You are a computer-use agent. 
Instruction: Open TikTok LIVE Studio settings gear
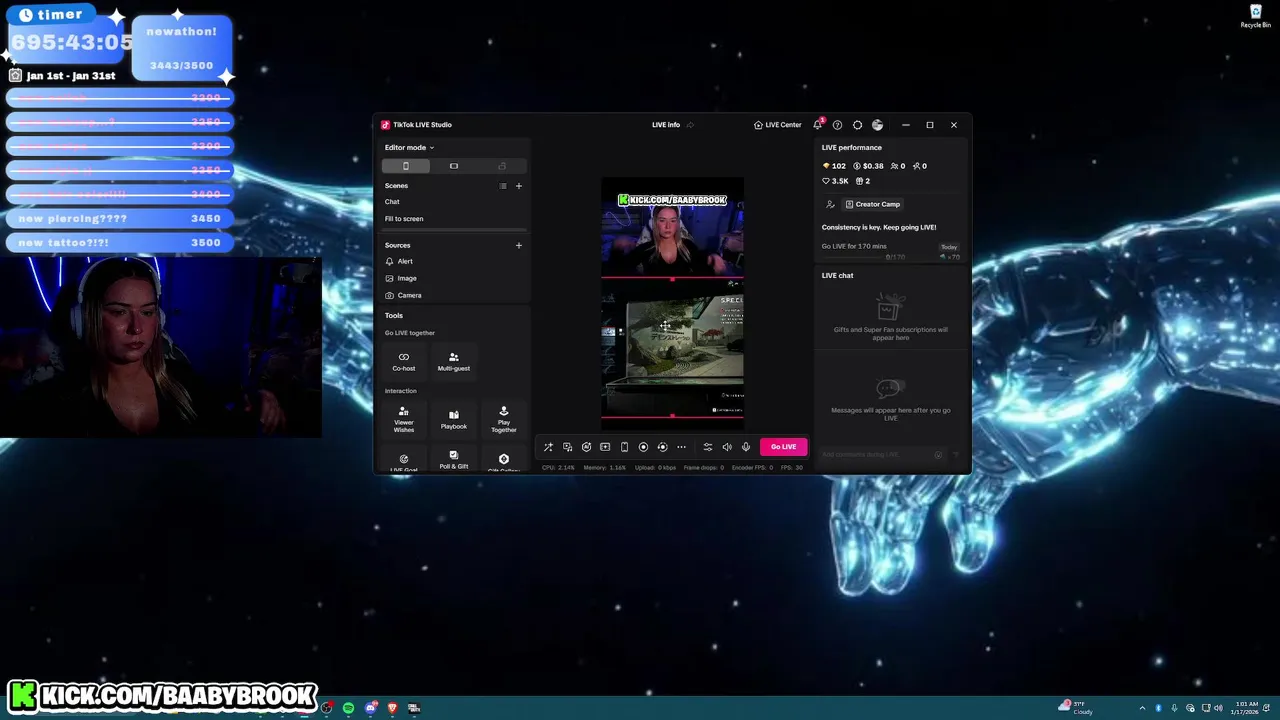click(x=857, y=125)
